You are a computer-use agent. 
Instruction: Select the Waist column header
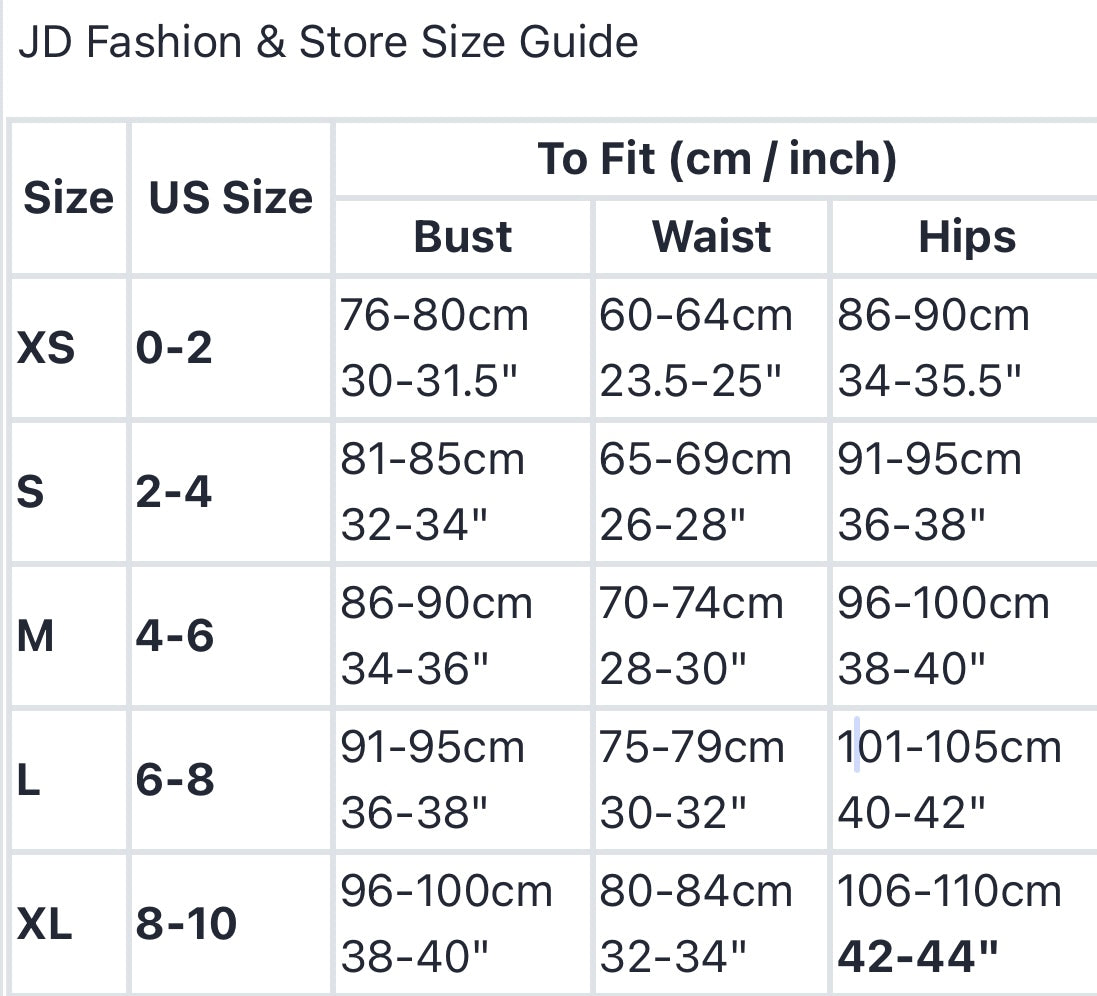click(712, 237)
